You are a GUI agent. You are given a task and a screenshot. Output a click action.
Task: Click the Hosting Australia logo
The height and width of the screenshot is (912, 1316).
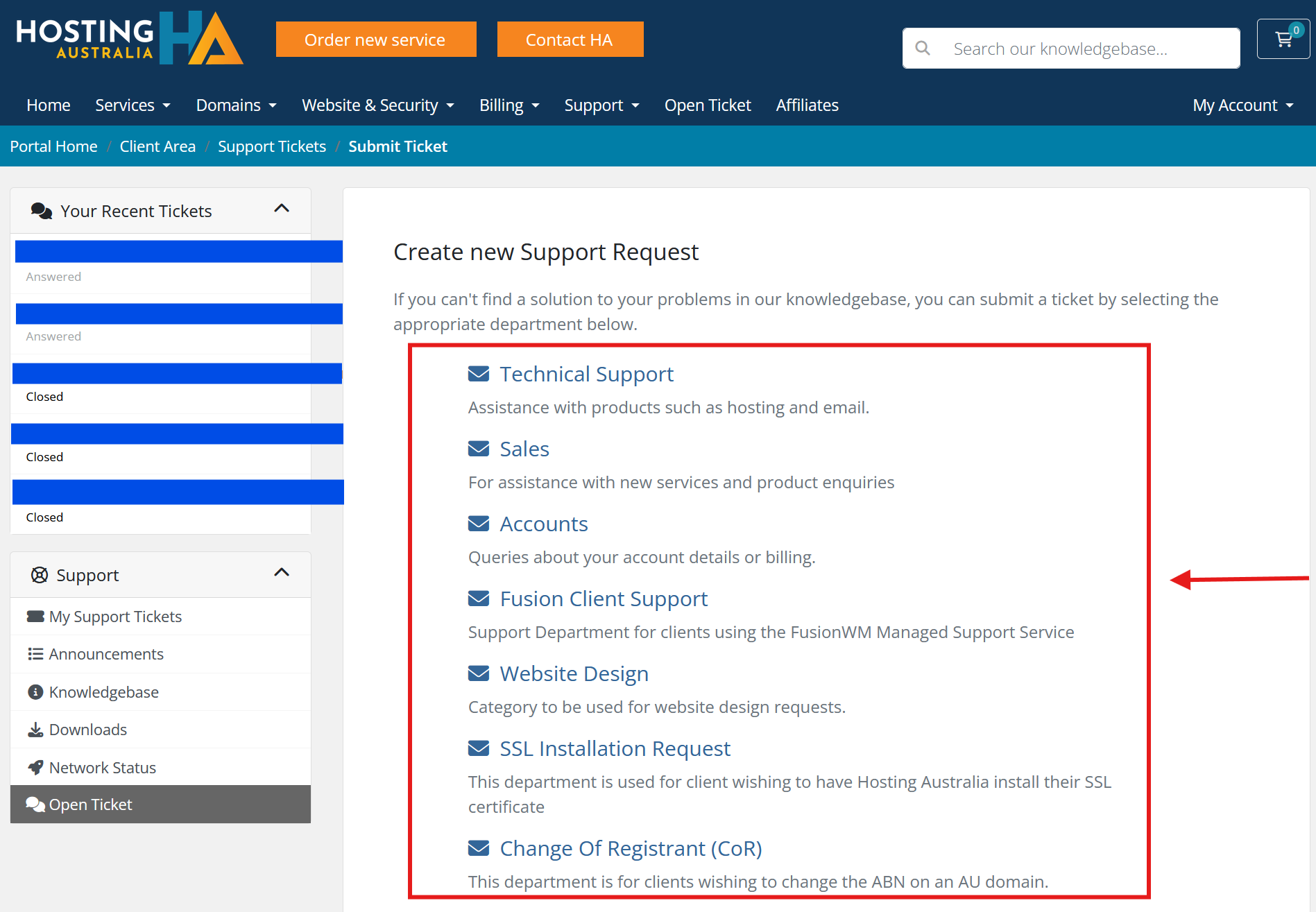pos(129,39)
